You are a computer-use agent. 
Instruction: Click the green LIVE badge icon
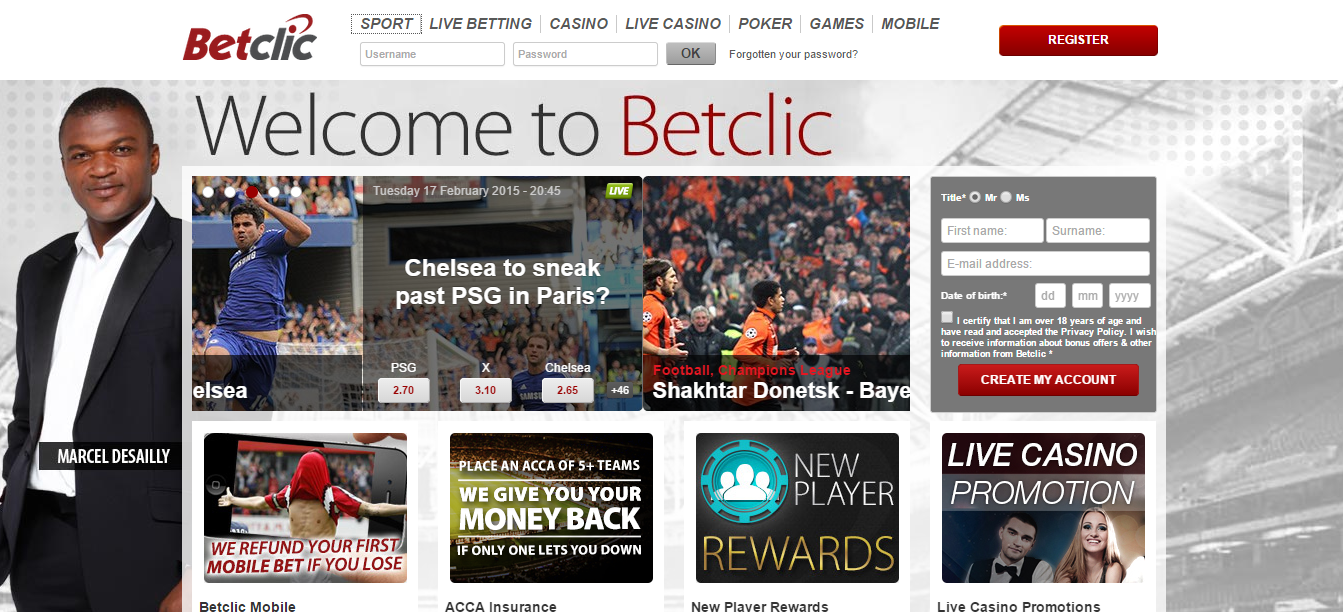[x=619, y=190]
